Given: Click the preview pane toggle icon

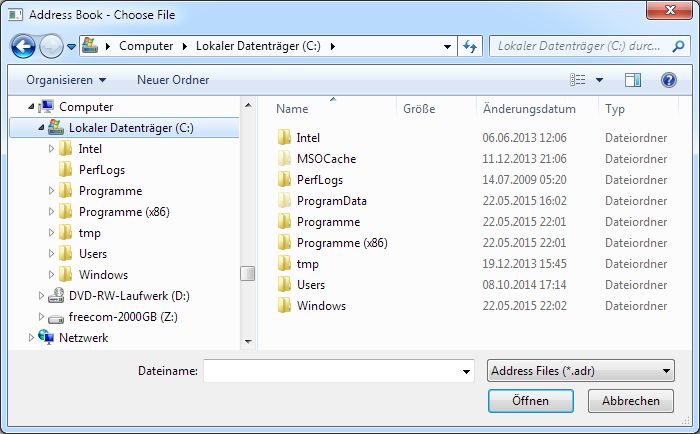Looking at the screenshot, I should [633, 80].
